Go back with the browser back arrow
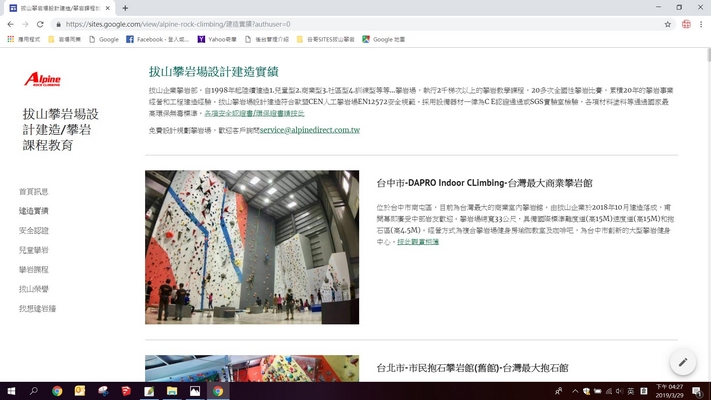The image size is (711, 400). [x=10, y=24]
